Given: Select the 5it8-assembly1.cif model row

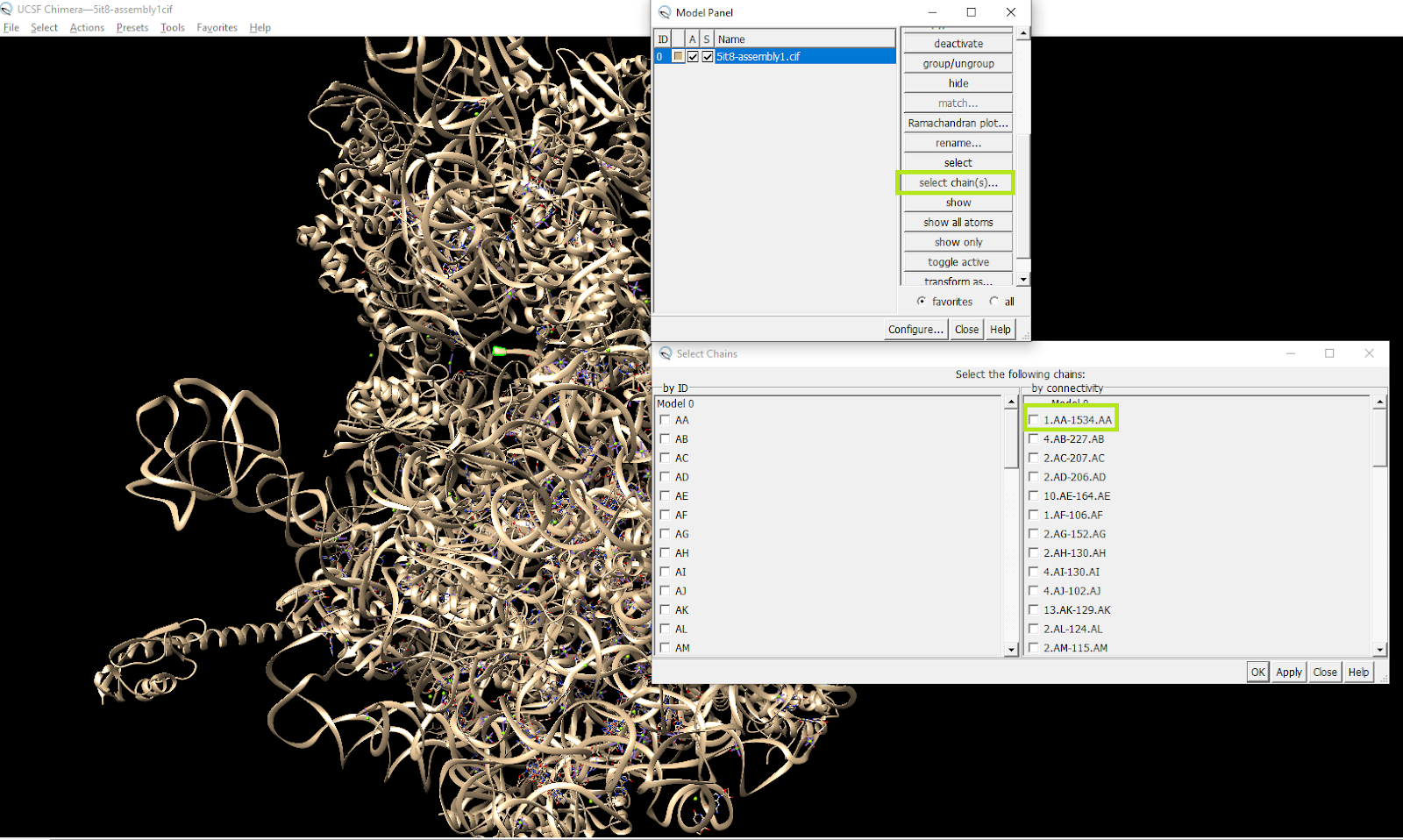Looking at the screenshot, I should (x=775, y=57).
